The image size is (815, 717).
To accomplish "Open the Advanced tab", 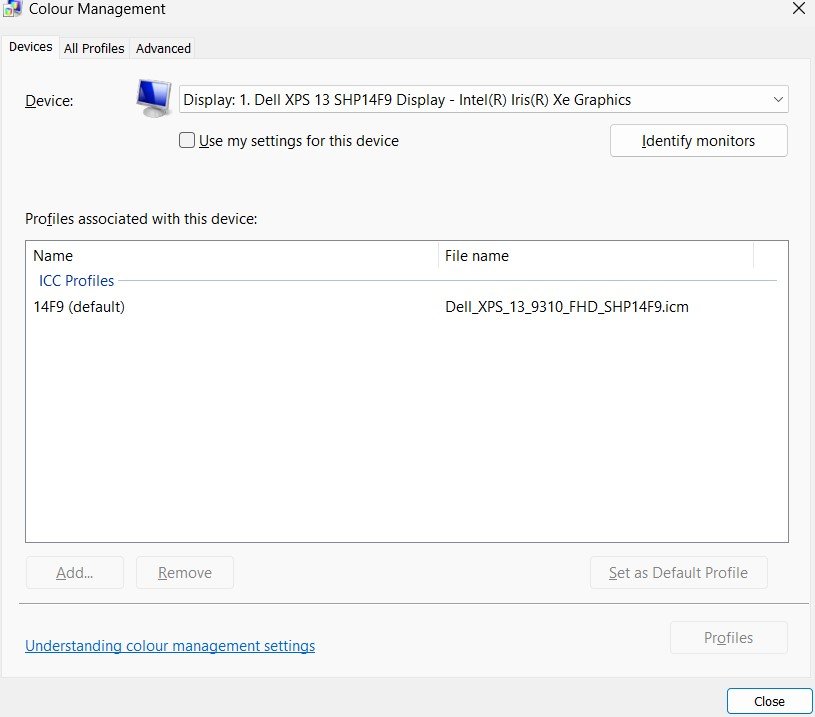I will click(x=163, y=48).
